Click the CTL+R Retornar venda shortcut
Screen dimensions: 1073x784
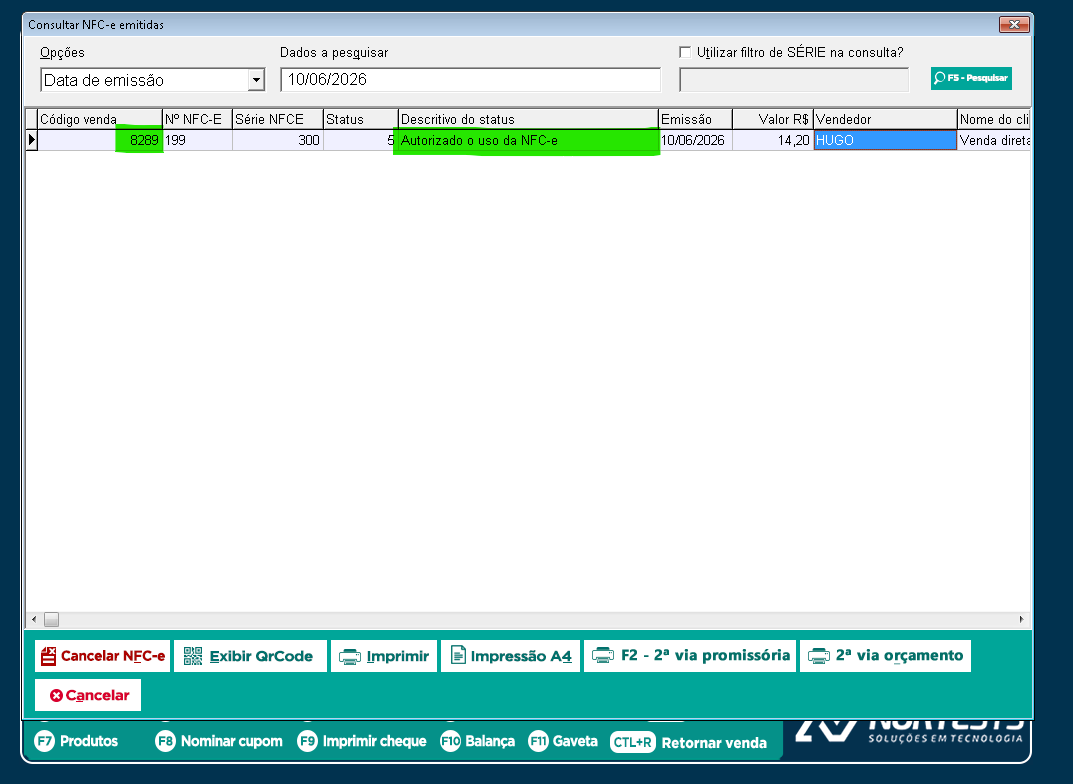point(688,742)
